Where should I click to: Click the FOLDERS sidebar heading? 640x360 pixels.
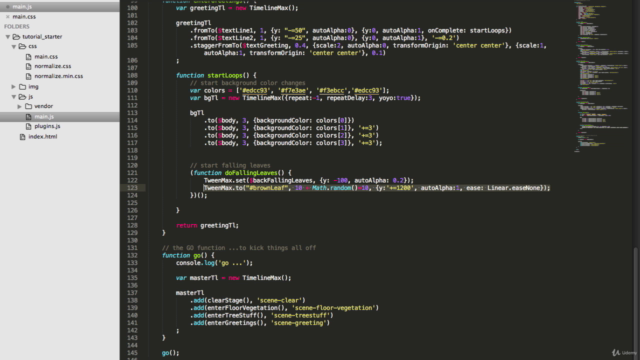pyautogui.click(x=17, y=27)
